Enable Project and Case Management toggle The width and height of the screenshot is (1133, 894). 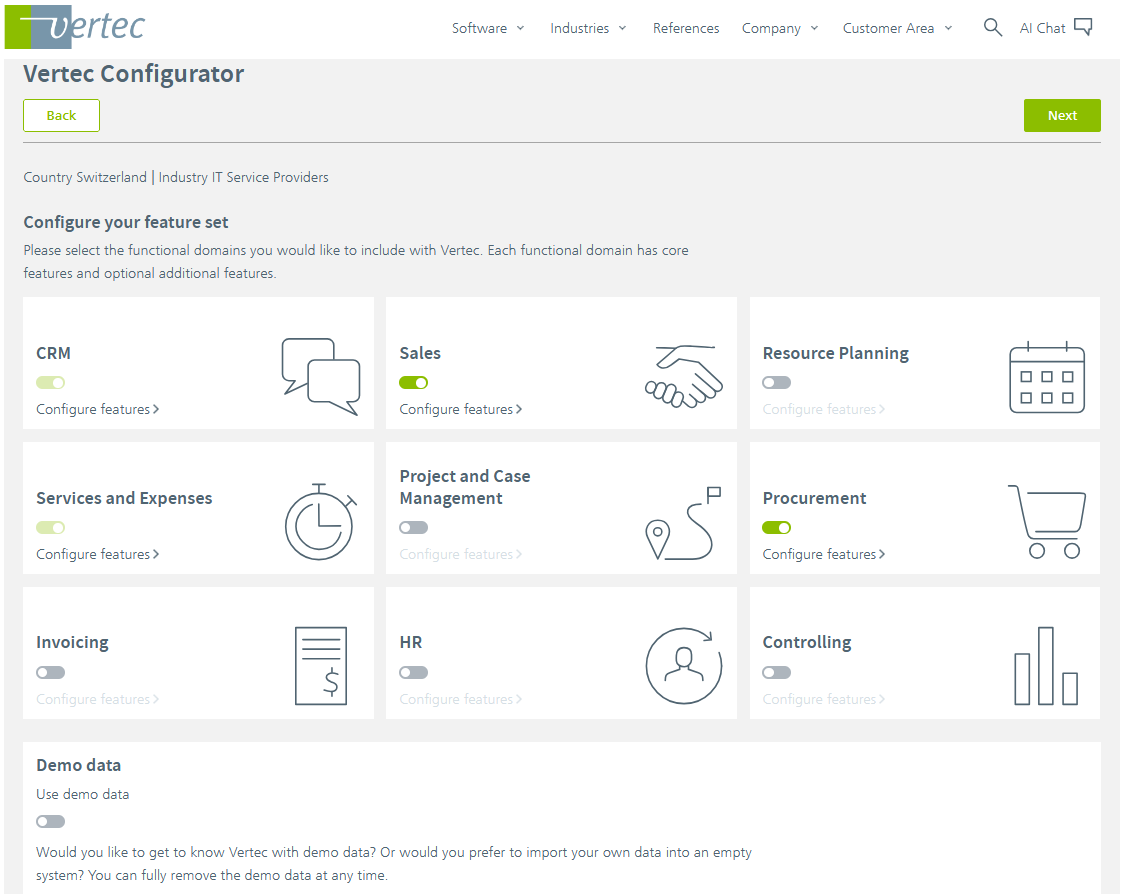413,528
